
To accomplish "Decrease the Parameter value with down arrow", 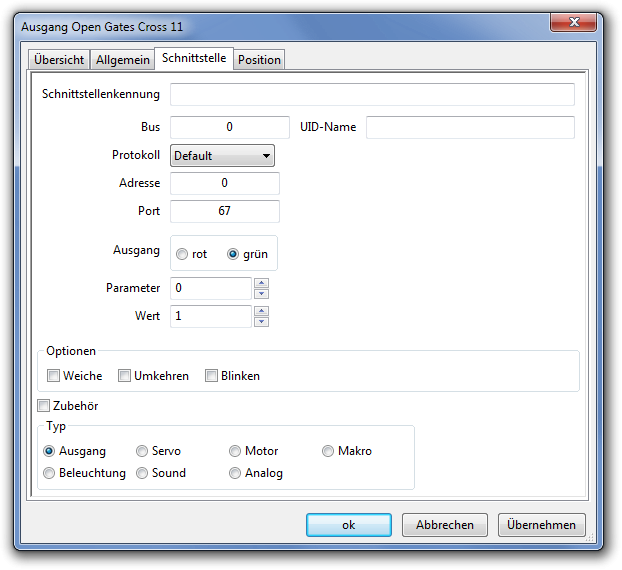I will click(261, 294).
